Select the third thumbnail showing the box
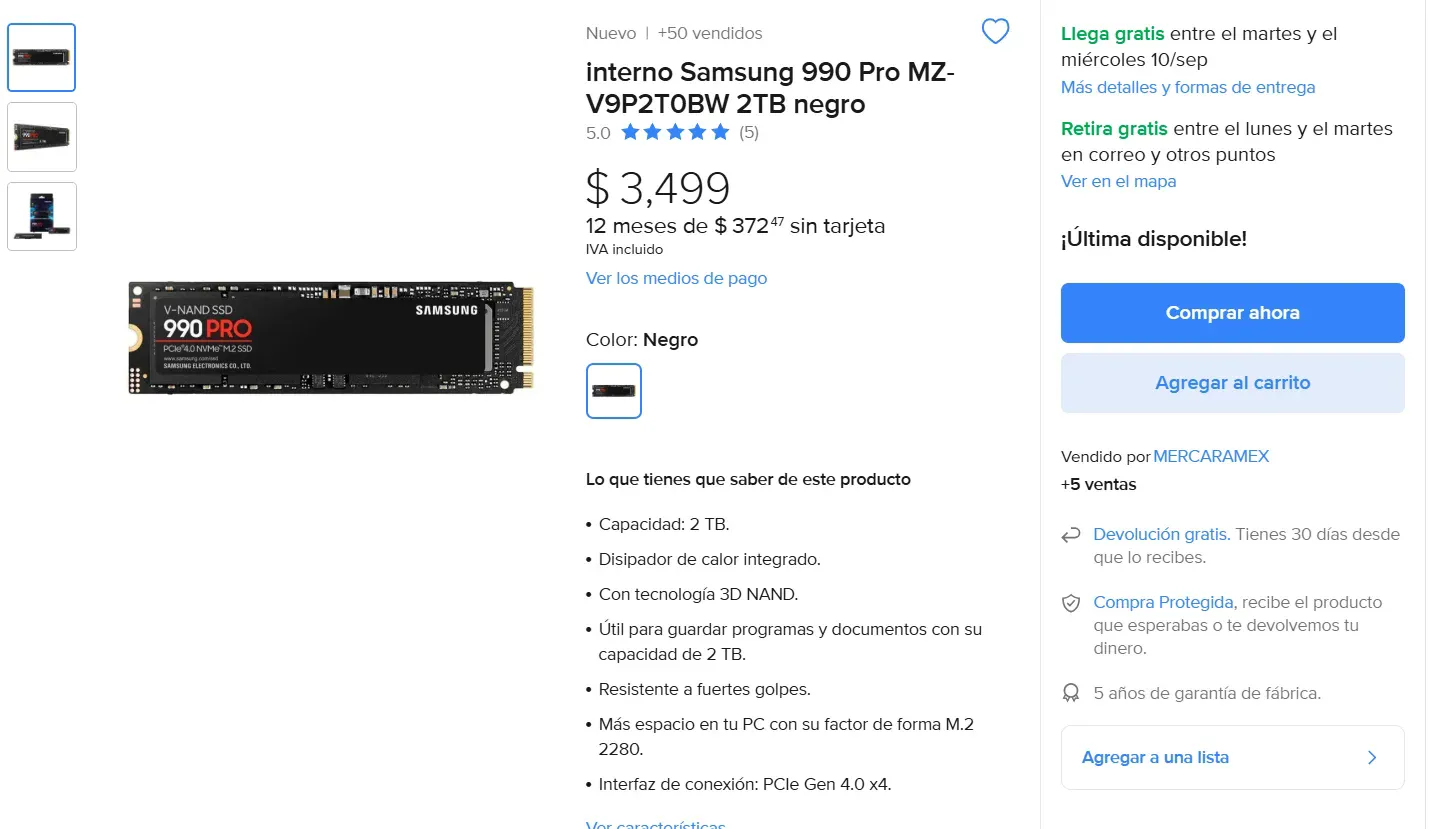Screen dimensions: 1445x829 point(42,216)
